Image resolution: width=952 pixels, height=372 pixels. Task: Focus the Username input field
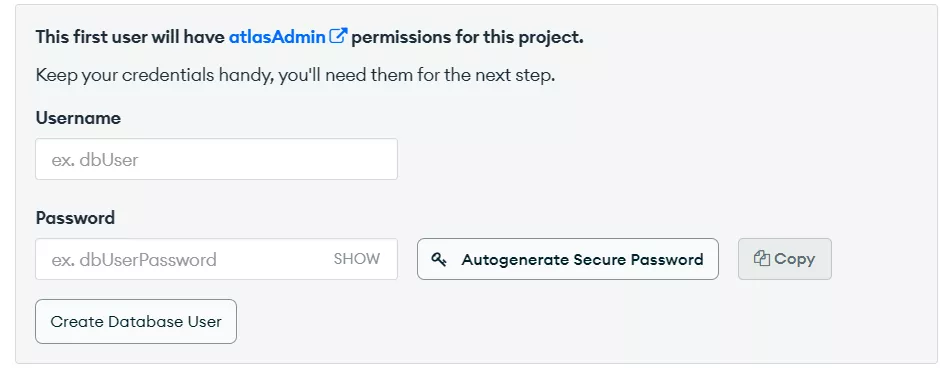coord(216,159)
